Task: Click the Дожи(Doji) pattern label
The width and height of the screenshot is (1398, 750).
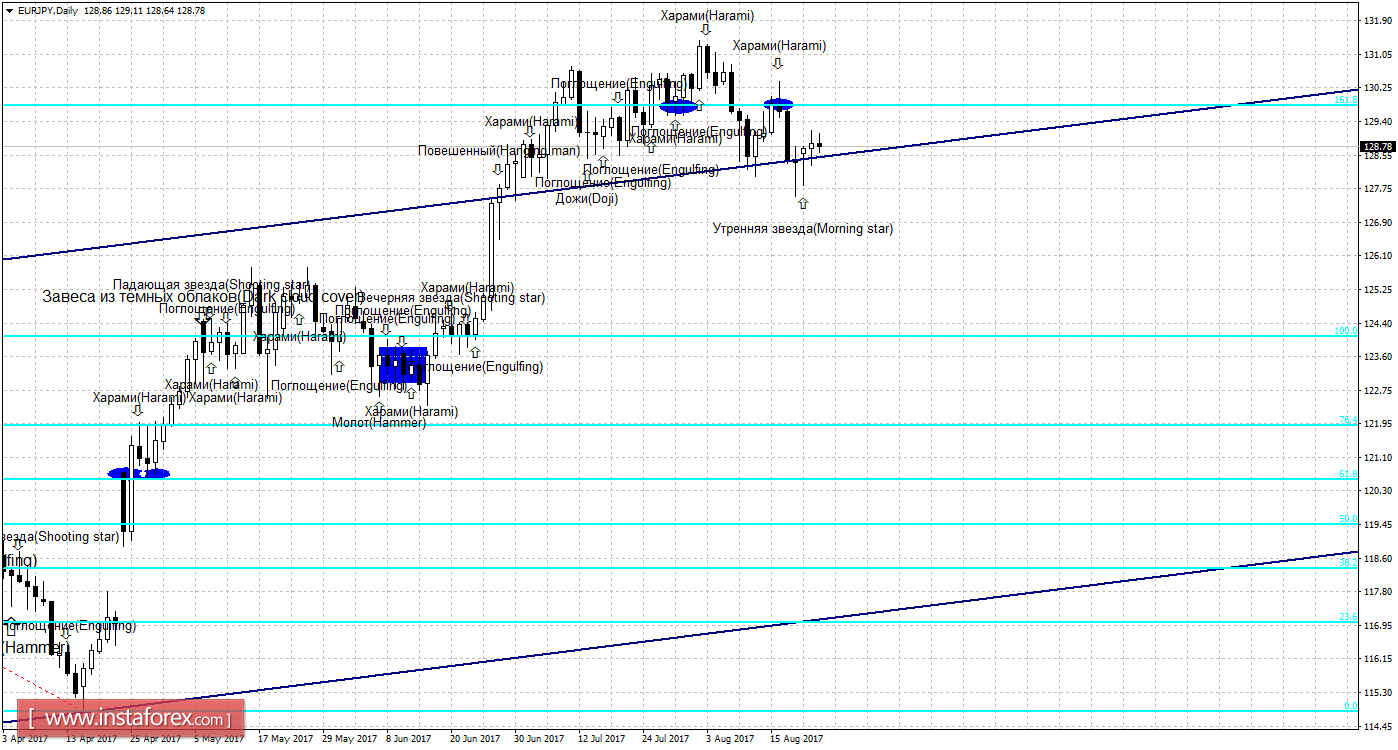Action: tap(587, 198)
